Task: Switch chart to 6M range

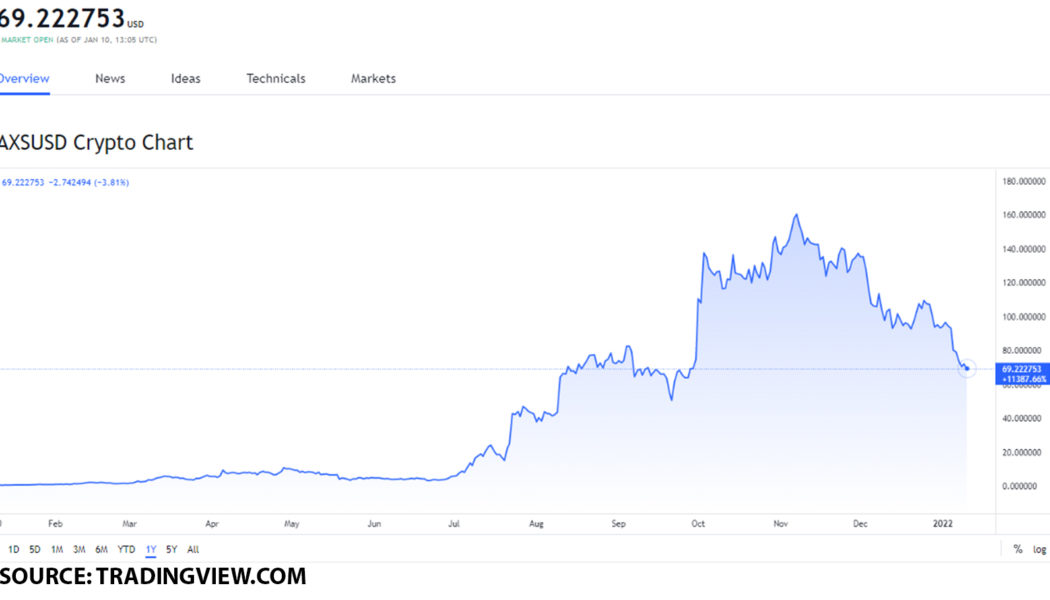Action: (x=102, y=549)
